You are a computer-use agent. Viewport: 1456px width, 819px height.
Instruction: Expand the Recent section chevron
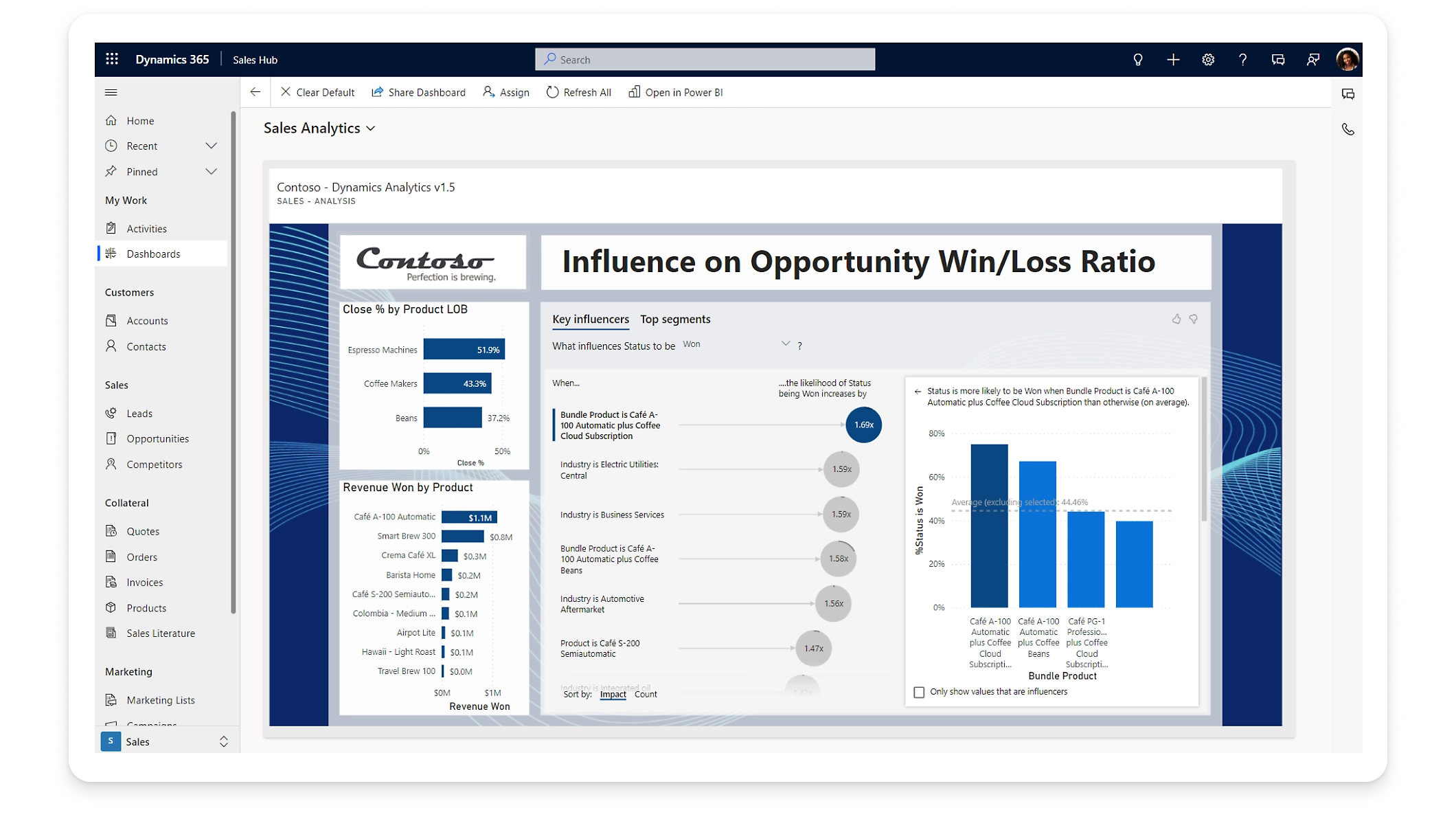(x=212, y=146)
